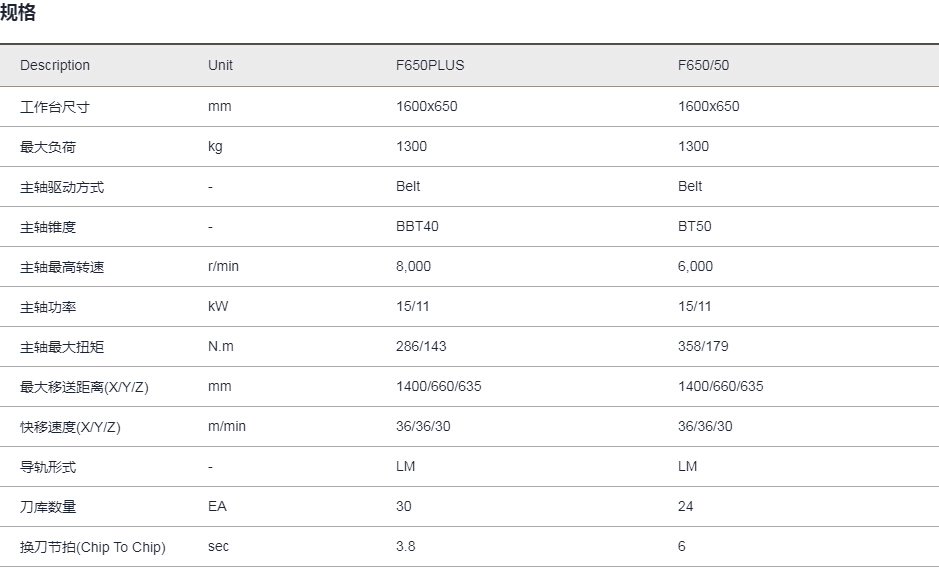Click the 快移速度(X/Y/Z) row label
The width and height of the screenshot is (939, 571).
pyautogui.click(x=70, y=427)
